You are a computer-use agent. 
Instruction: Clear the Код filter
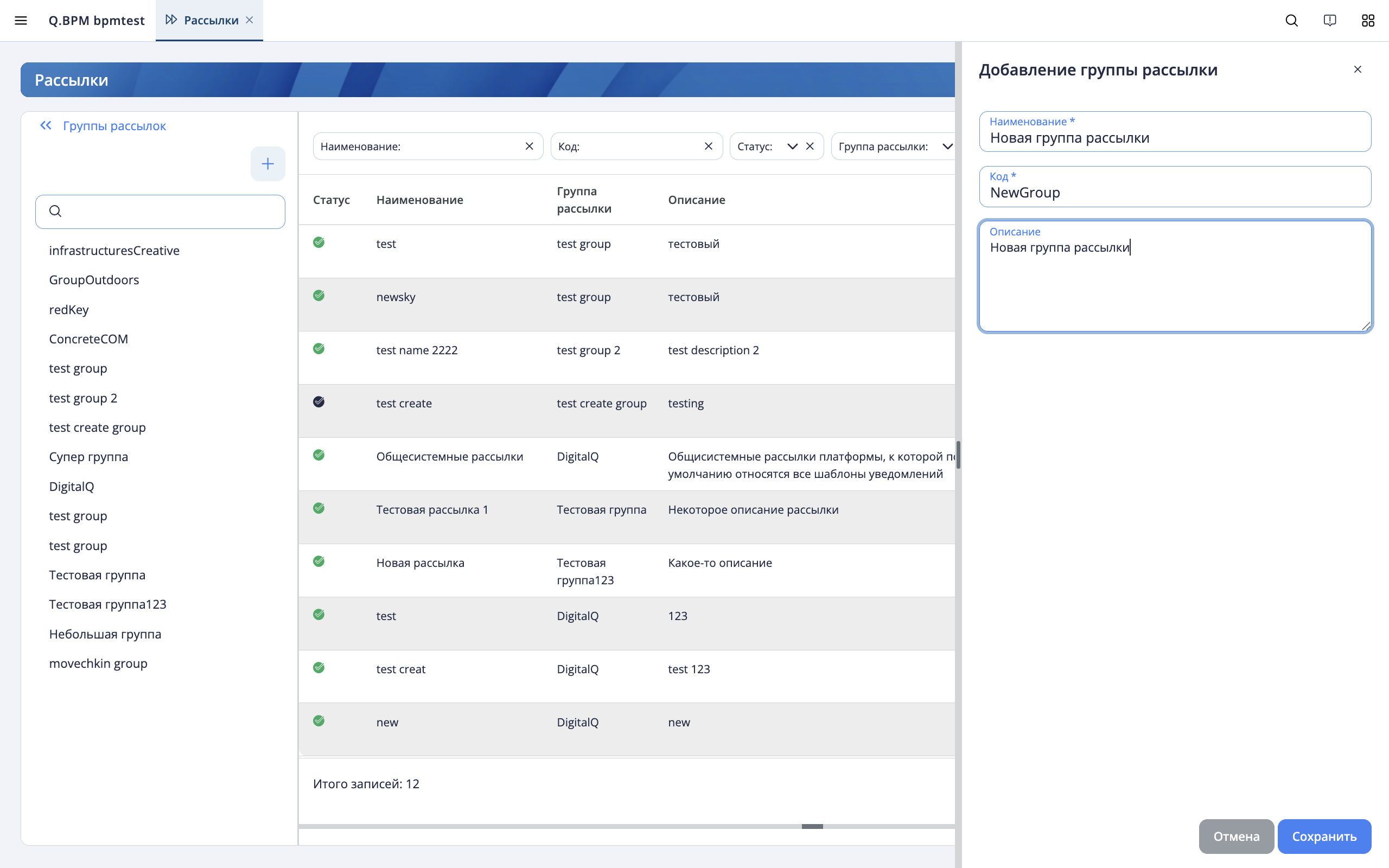tap(708, 146)
